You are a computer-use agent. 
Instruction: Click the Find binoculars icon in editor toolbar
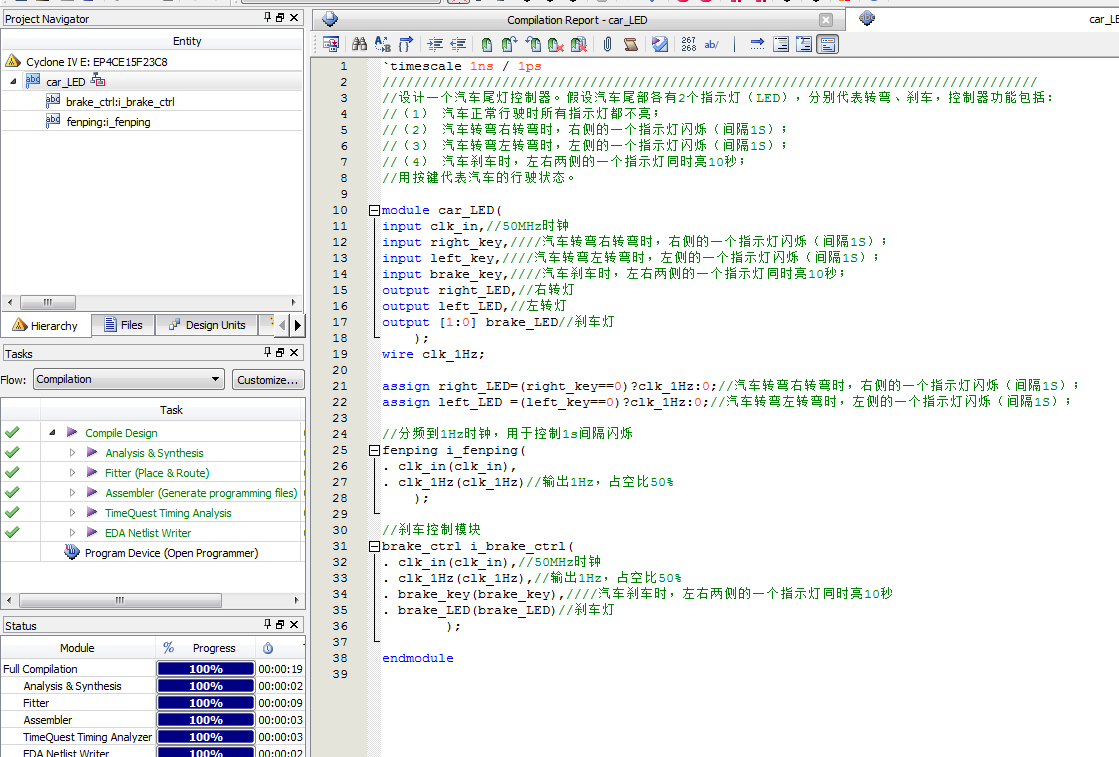358,44
